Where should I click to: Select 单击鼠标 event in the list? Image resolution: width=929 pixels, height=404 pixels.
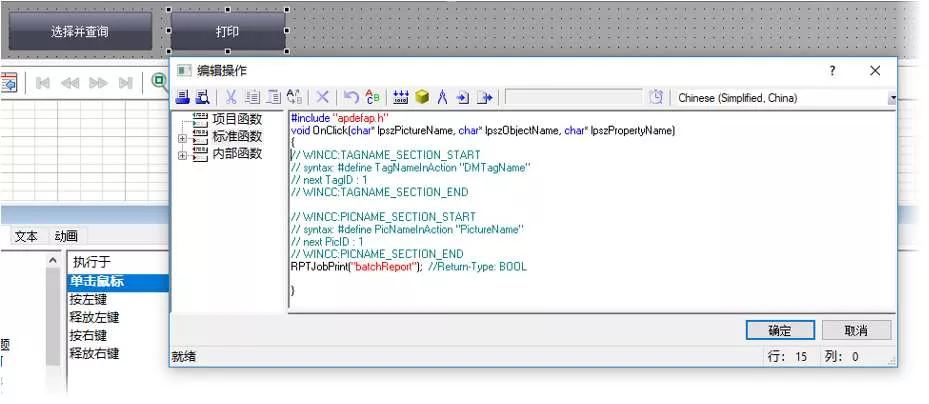[x=118, y=281]
